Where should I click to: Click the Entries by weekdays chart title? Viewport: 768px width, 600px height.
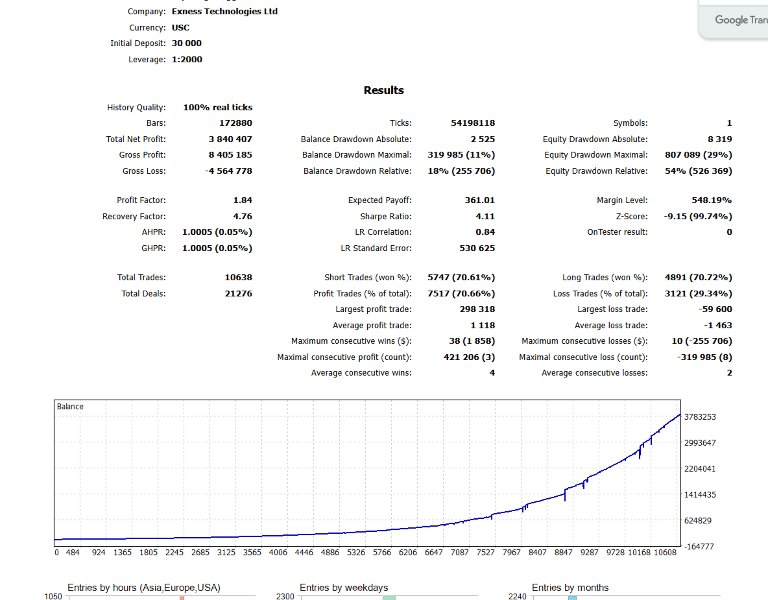click(x=344, y=587)
